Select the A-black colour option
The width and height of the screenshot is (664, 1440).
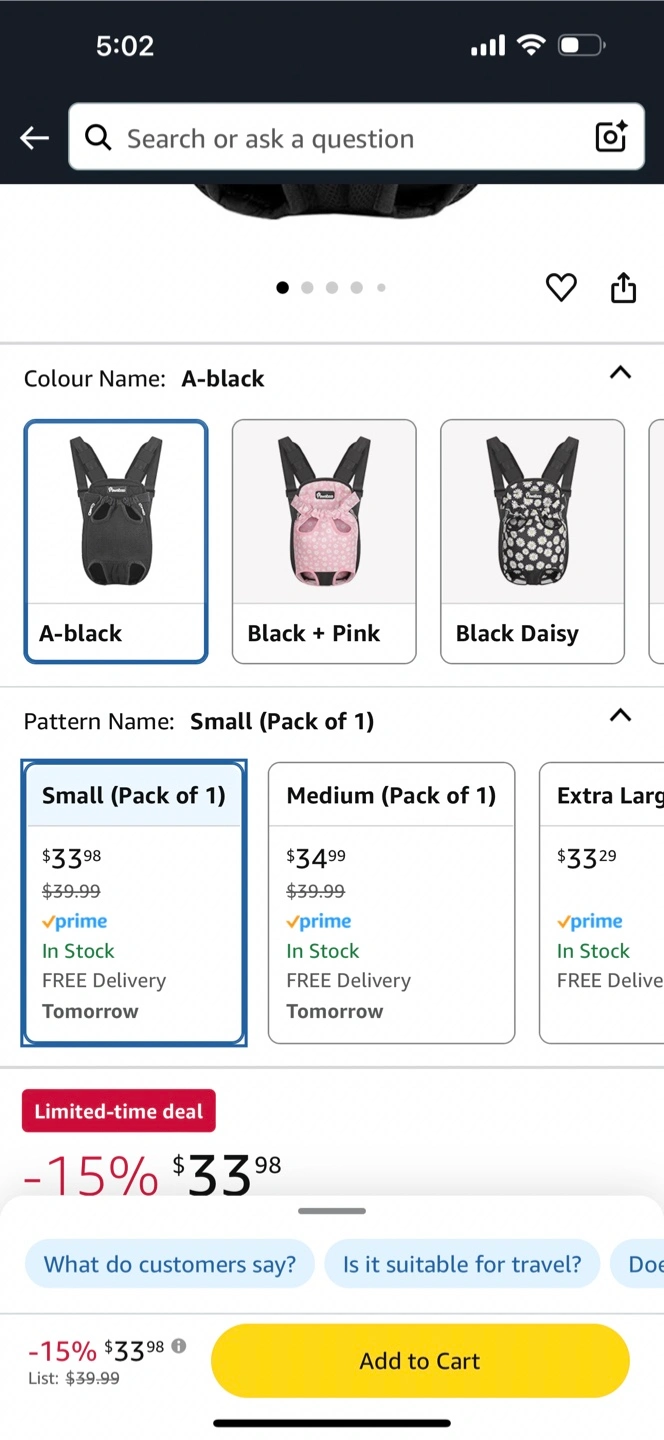tap(116, 541)
